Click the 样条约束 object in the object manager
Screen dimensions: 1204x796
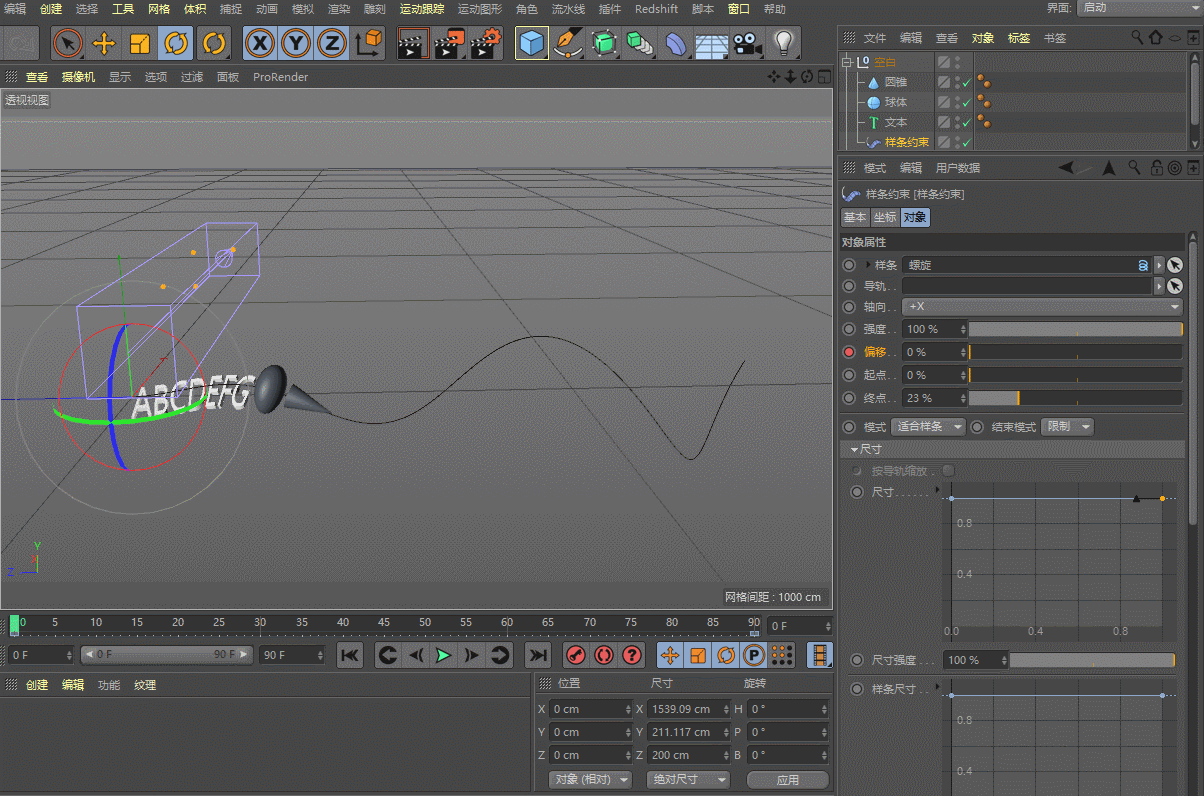click(x=905, y=142)
